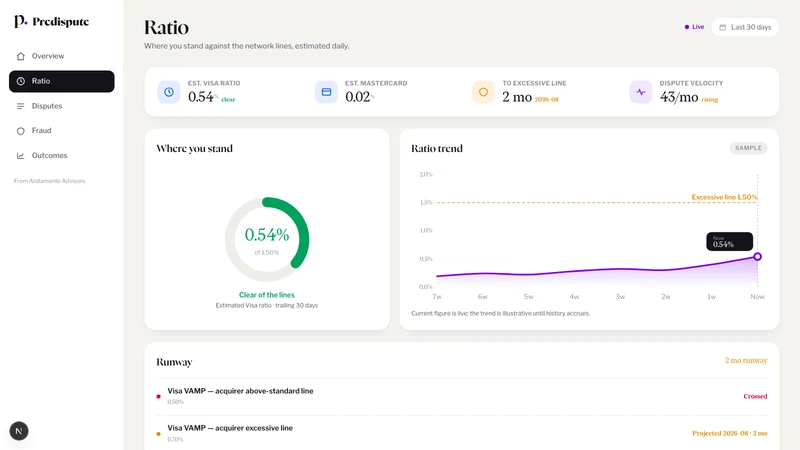Click the 43/mo dispute velocity value
800x450 pixels.
point(679,97)
